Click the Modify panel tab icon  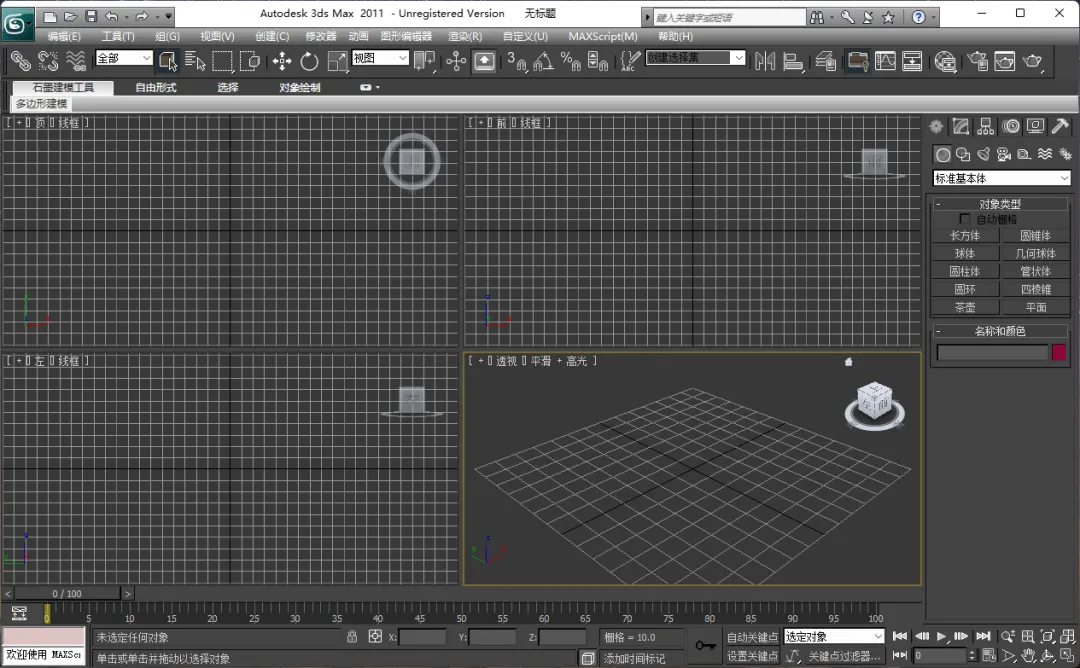tap(961, 127)
